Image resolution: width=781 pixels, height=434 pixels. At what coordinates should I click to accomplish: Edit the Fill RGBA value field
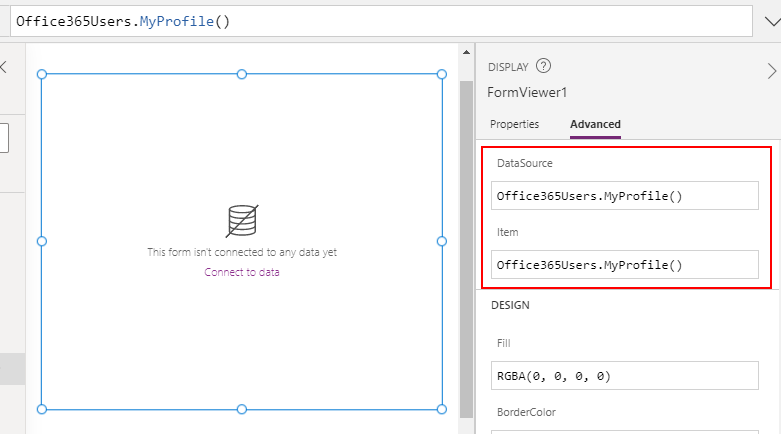click(625, 376)
